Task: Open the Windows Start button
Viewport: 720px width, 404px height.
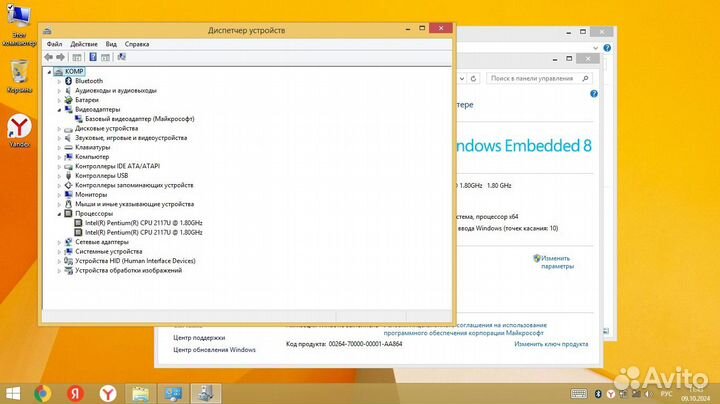Action: (13, 393)
